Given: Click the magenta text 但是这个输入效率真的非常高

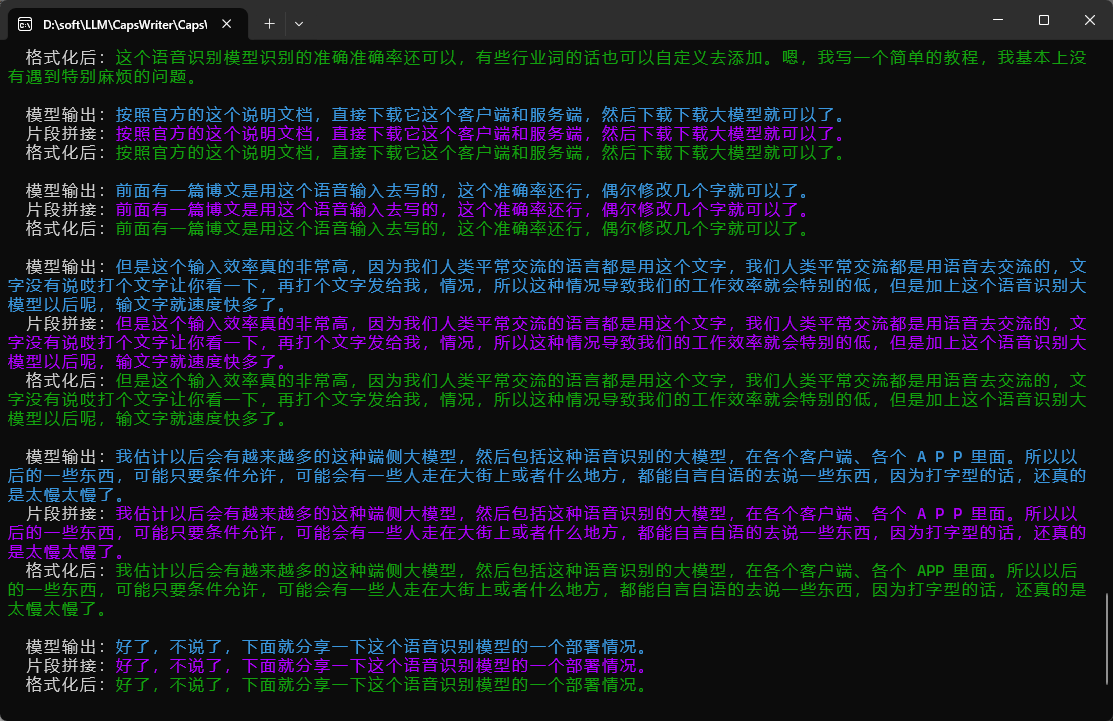Looking at the screenshot, I should (232, 324).
